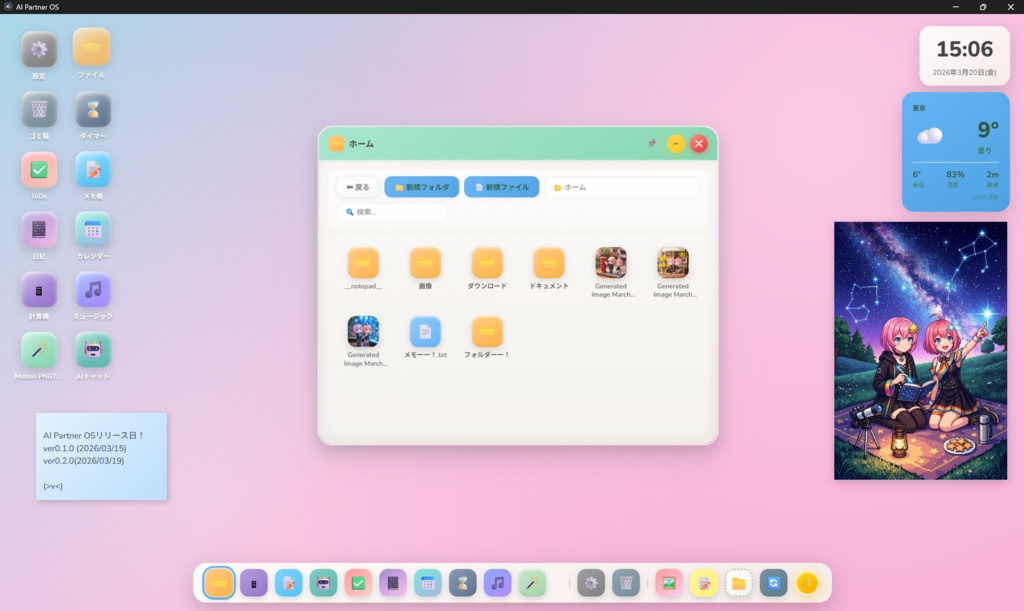Open the 画像 folder
Screen dimensions: 1024x611
point(424,263)
